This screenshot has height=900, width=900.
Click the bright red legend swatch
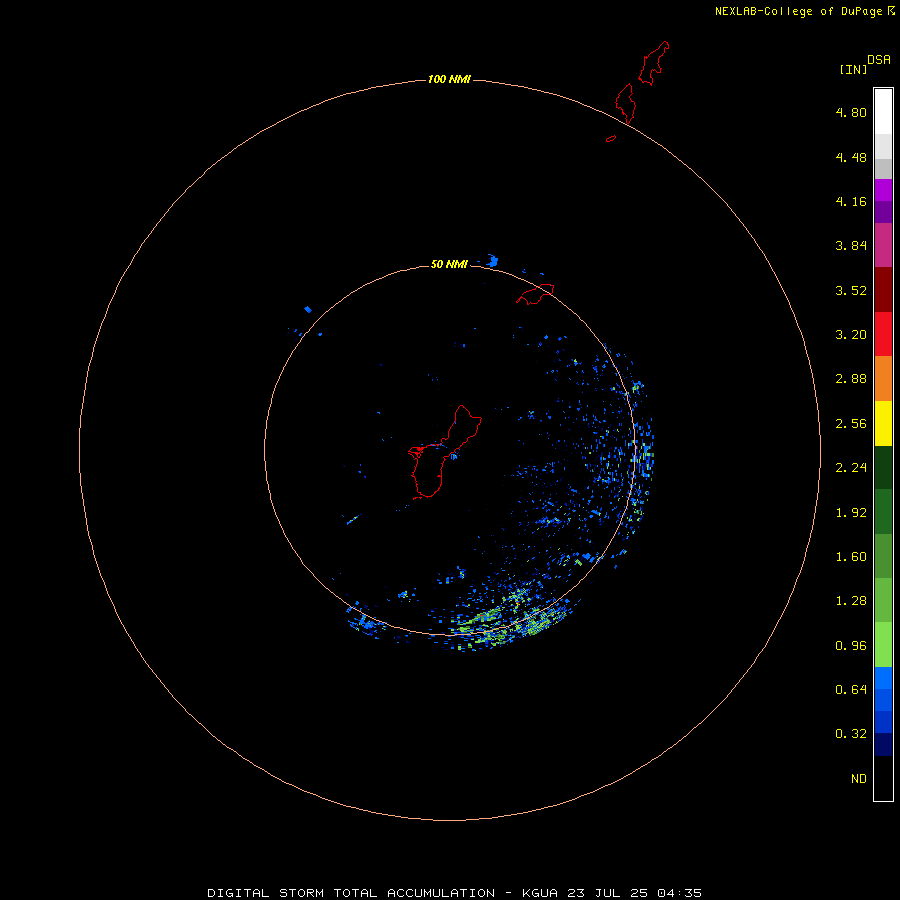pos(883,334)
